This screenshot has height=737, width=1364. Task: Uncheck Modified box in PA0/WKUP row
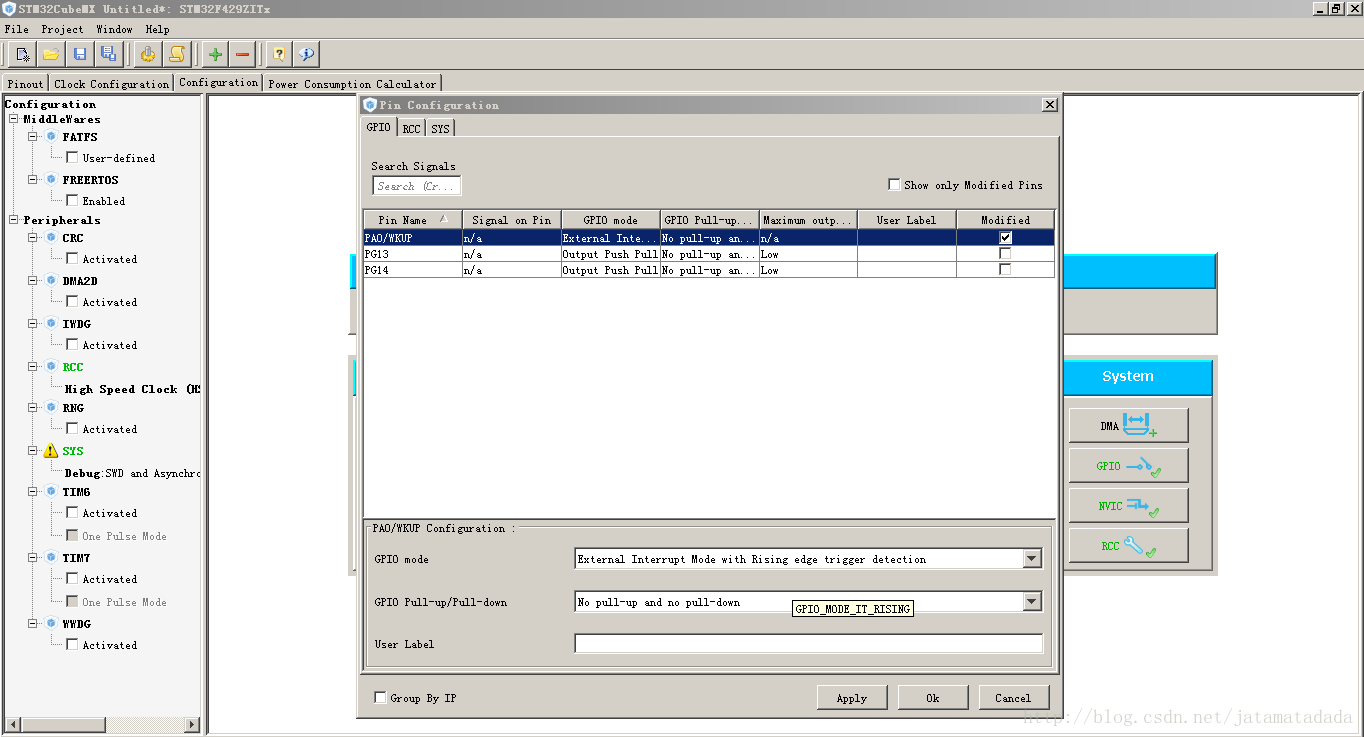[1005, 237]
